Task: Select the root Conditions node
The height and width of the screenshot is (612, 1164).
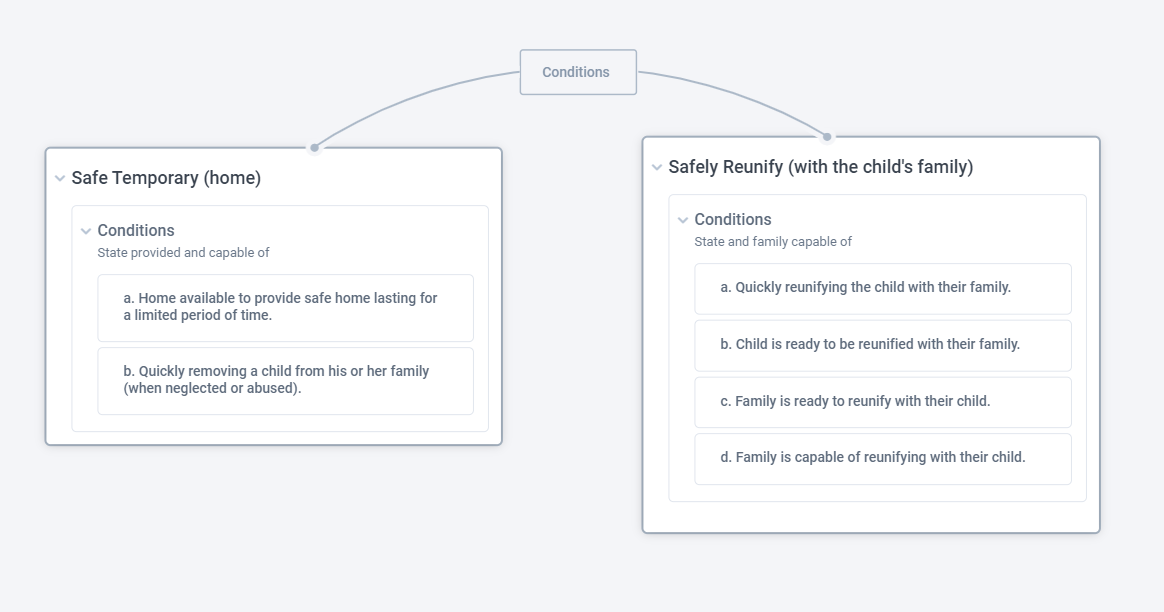Action: pos(578,72)
